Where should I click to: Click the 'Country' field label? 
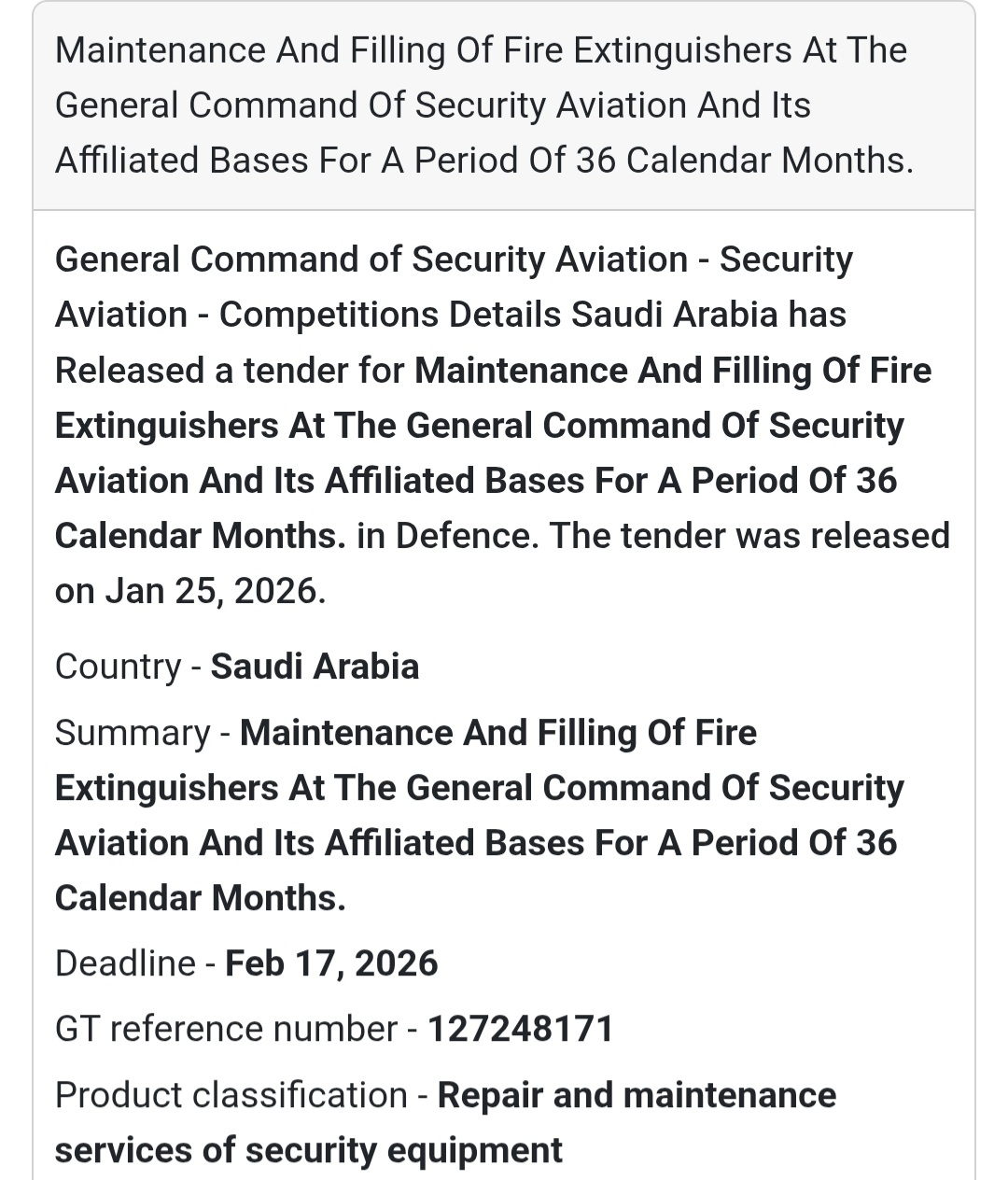point(118,667)
